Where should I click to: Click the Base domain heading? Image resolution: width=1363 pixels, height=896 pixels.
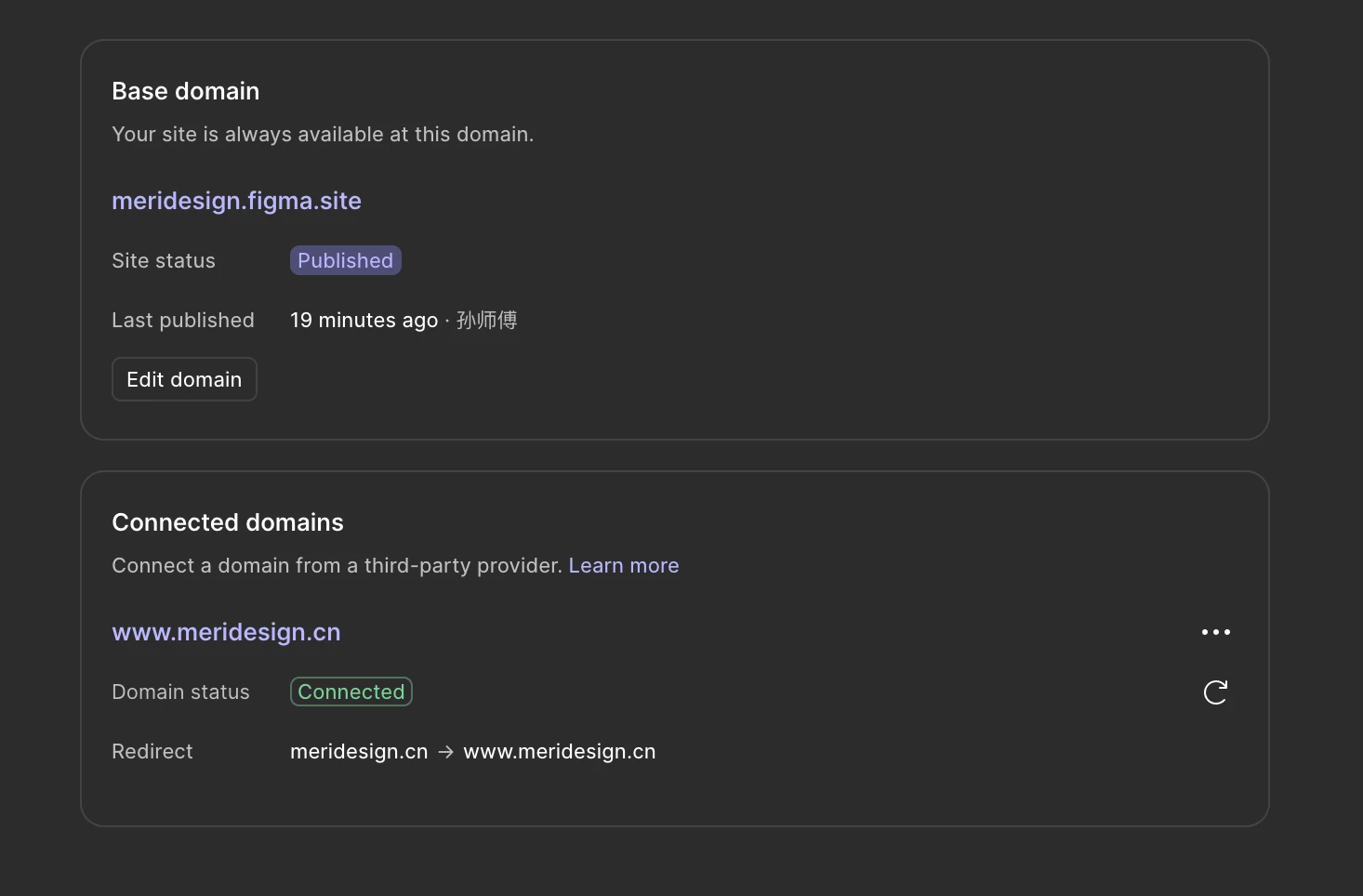(186, 91)
